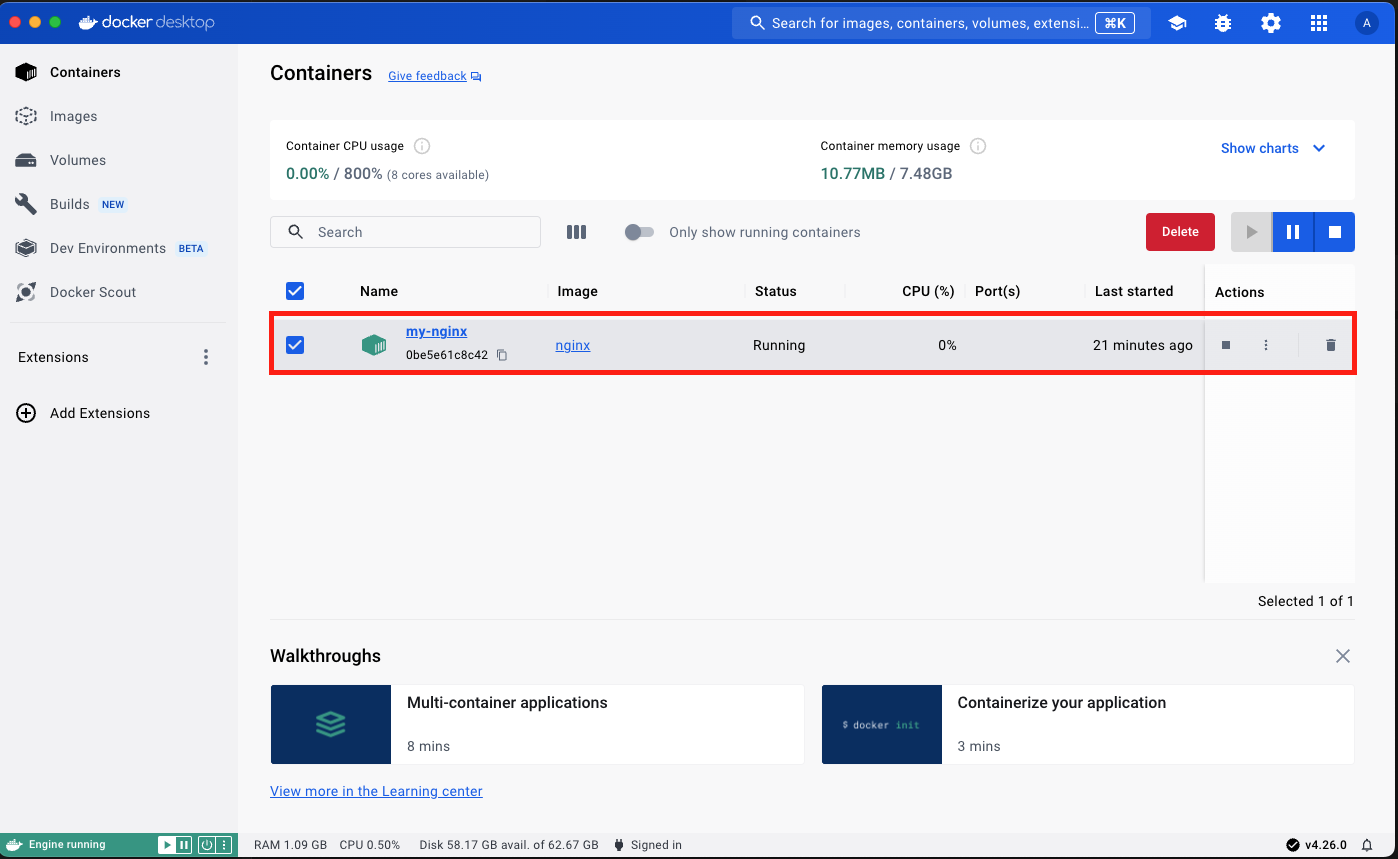Screen dimensions: 1398x859
Task: Click the bulk Pause button
Action: coord(1293,232)
